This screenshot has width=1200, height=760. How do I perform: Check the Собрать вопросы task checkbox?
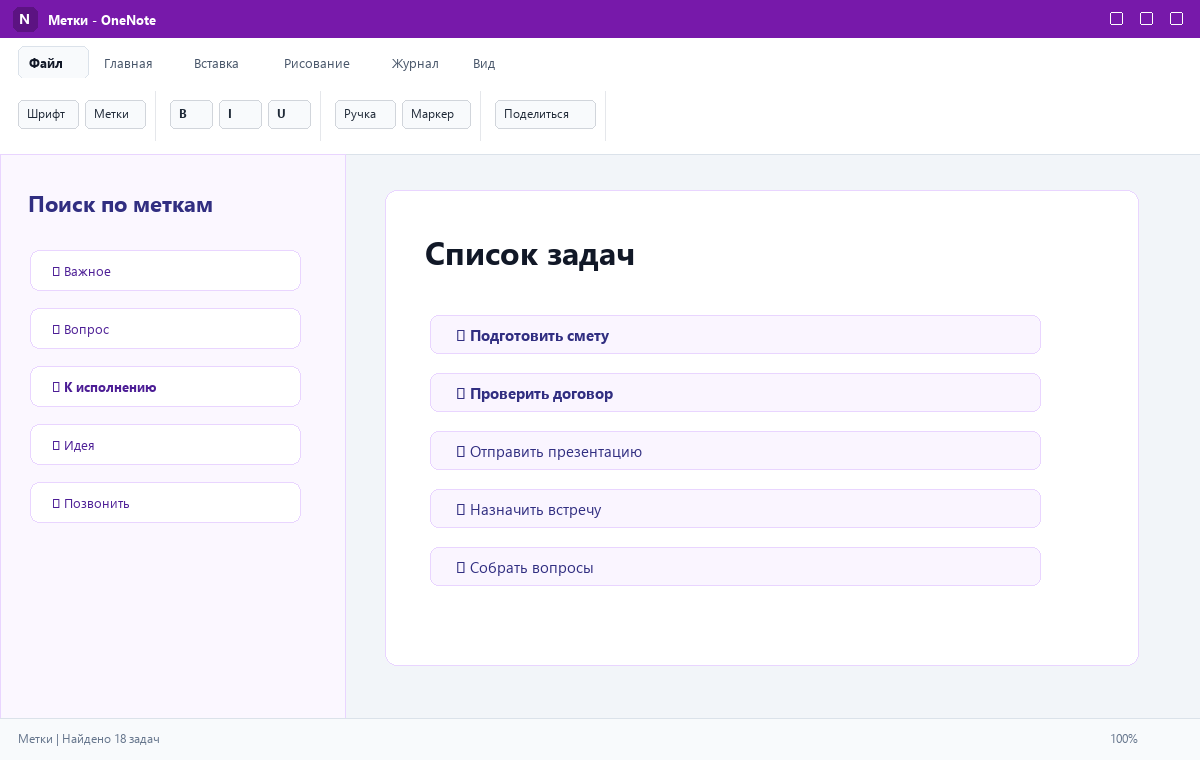coord(461,568)
